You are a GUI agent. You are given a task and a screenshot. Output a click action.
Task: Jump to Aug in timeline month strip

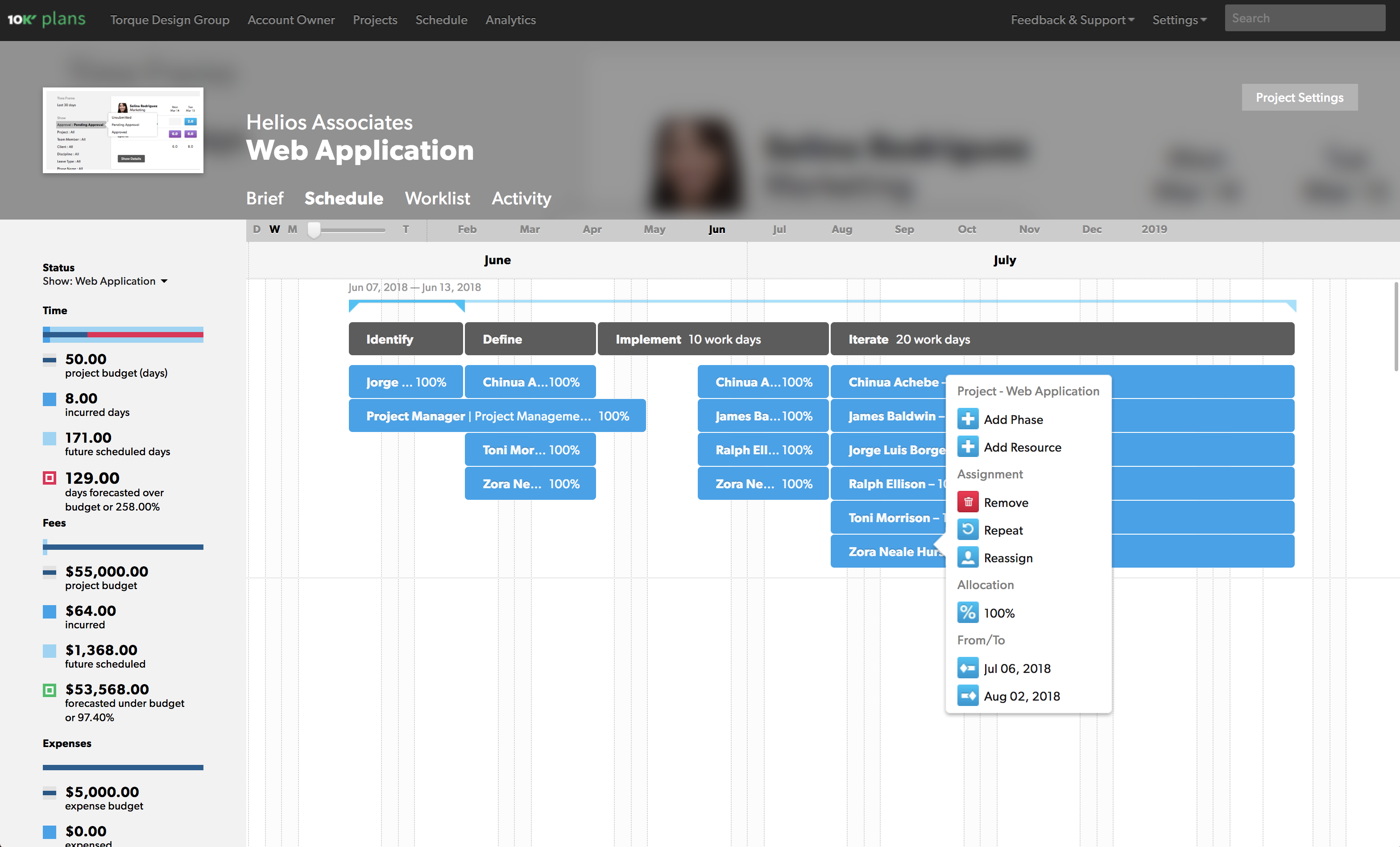pos(841,229)
